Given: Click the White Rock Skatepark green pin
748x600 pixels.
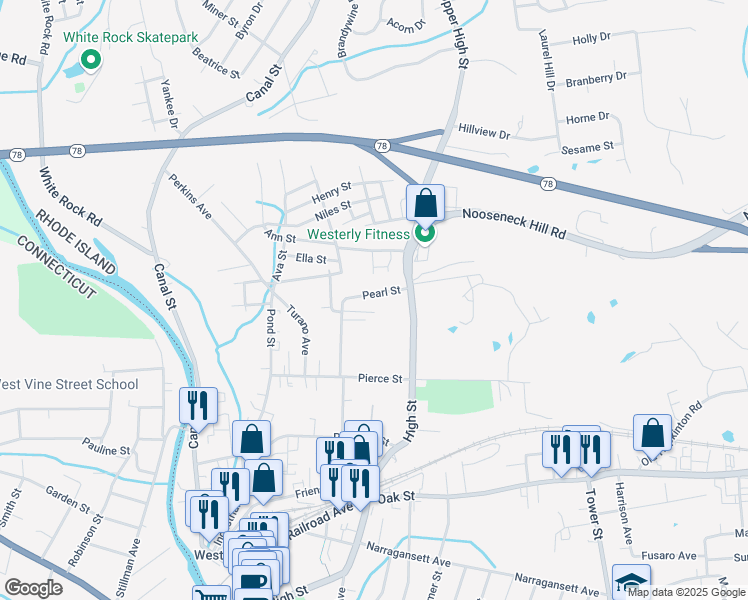Looking at the screenshot, I should tap(90, 60).
